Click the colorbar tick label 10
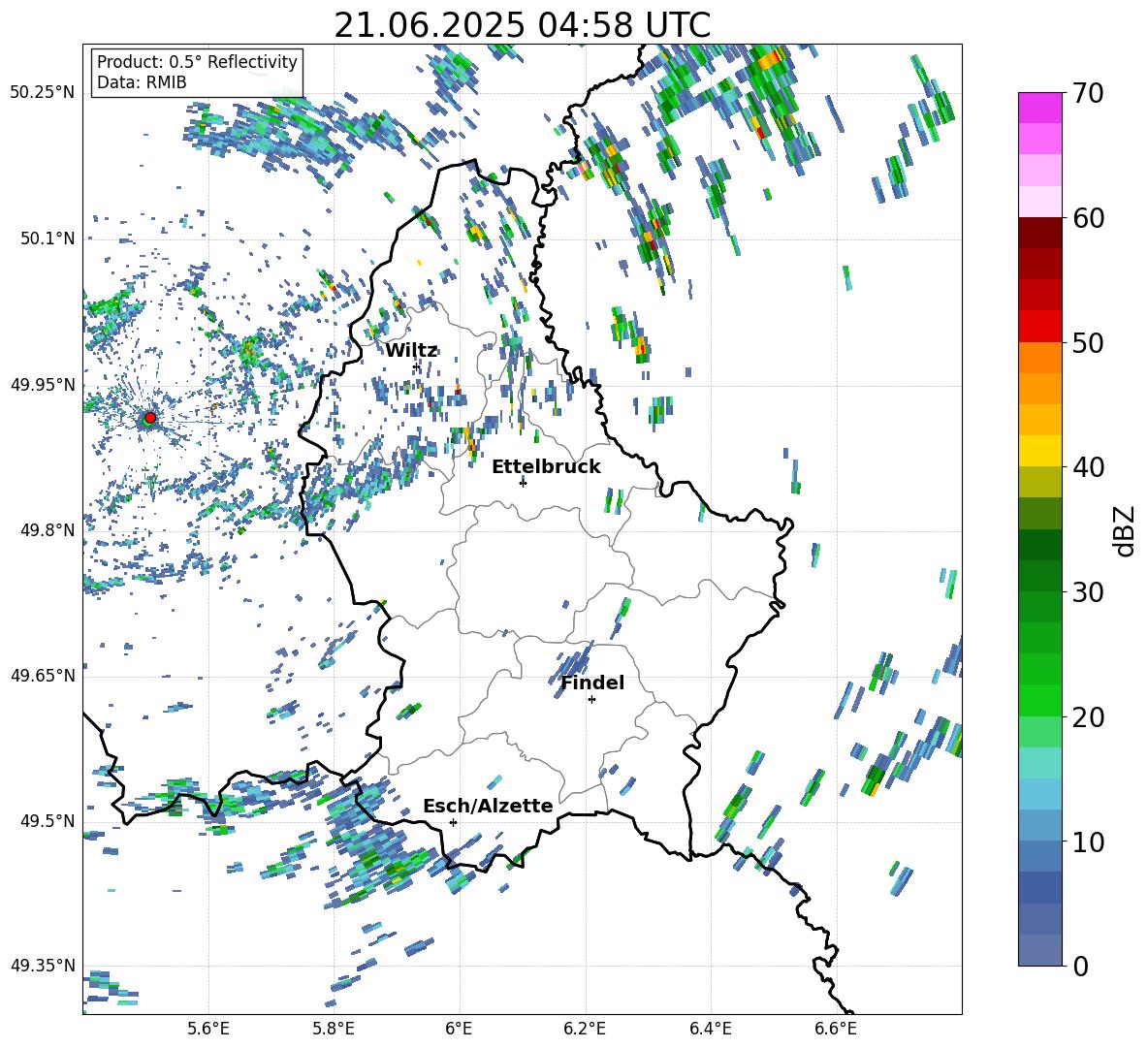Viewport: 1148px width, 1048px height. click(x=1088, y=842)
